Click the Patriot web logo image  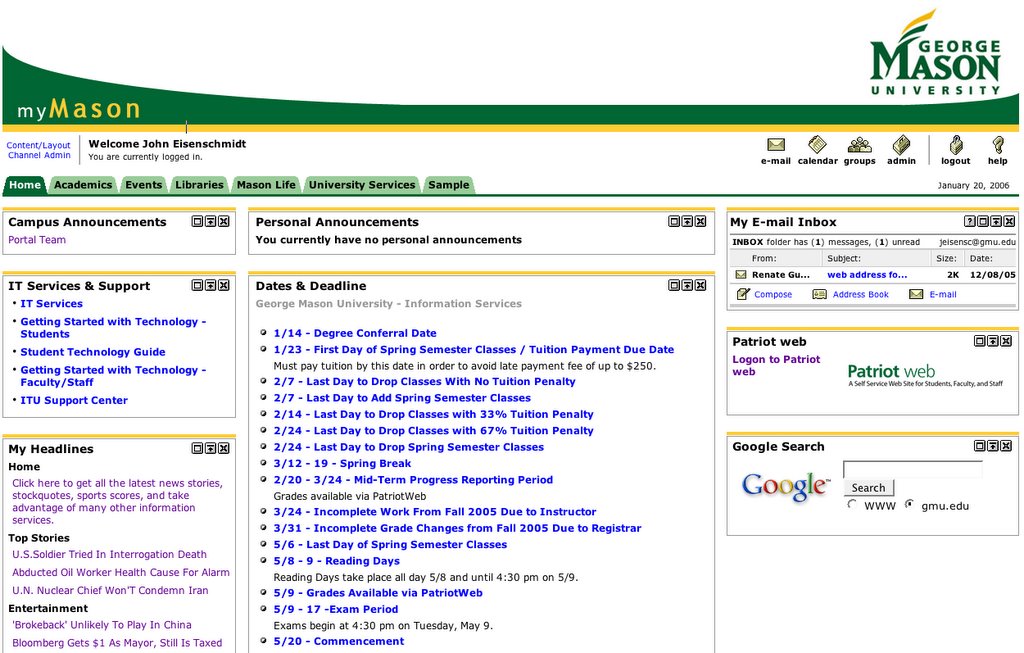point(925,375)
